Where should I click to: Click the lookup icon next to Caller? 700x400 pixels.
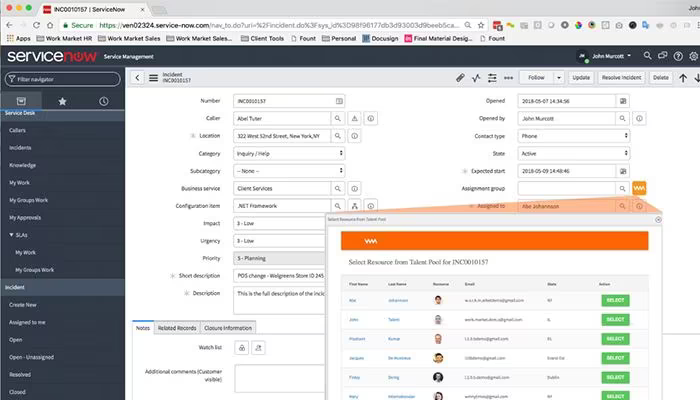pyautogui.click(x=338, y=118)
